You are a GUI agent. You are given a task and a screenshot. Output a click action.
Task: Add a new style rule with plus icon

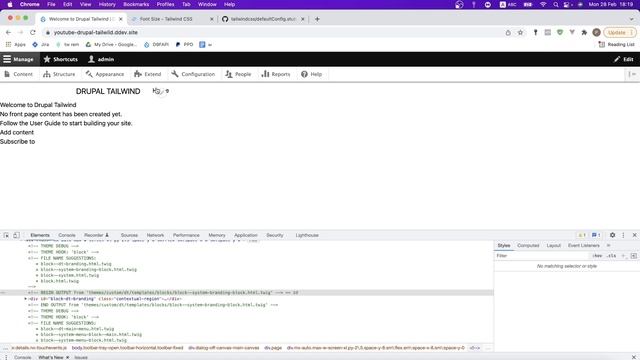623,256
